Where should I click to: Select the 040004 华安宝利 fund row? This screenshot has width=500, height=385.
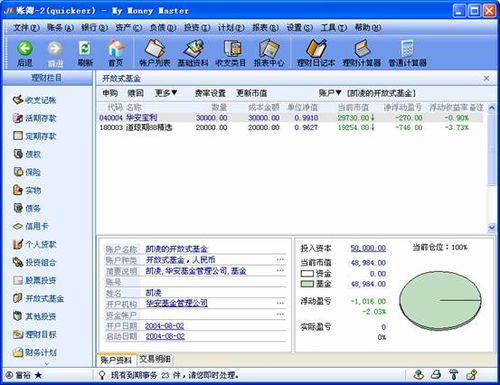(290, 118)
